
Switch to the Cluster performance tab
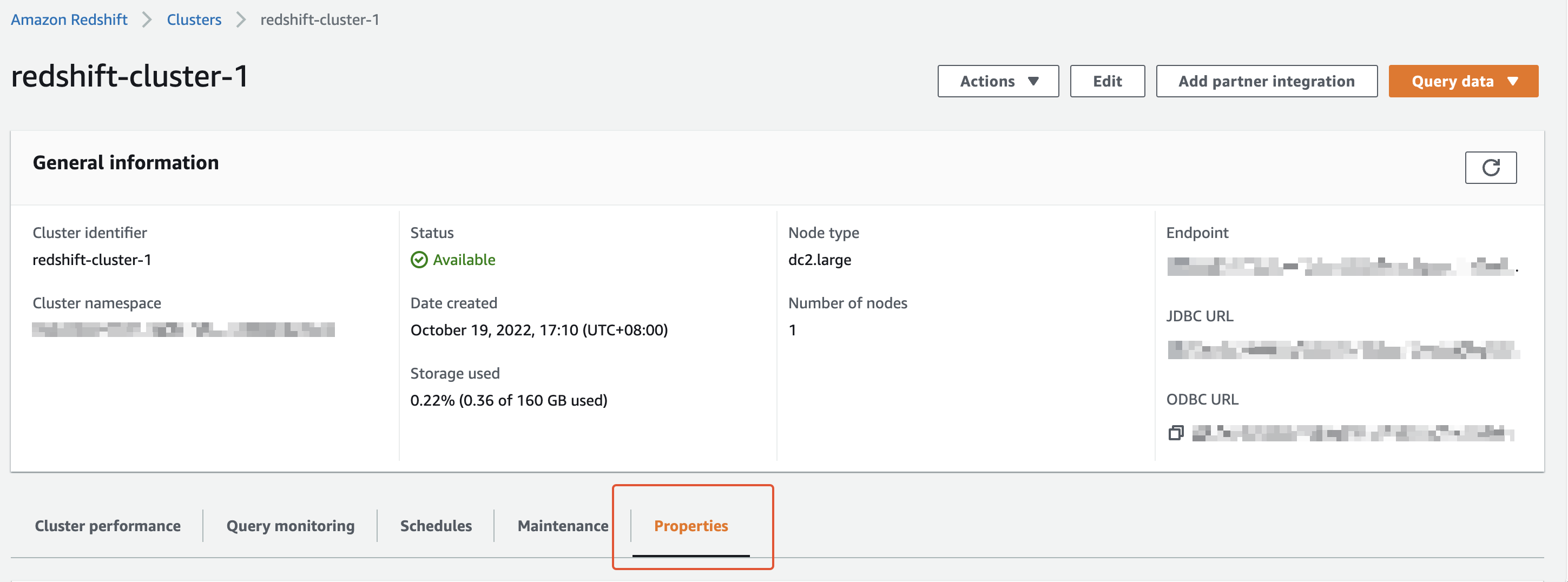[108, 525]
